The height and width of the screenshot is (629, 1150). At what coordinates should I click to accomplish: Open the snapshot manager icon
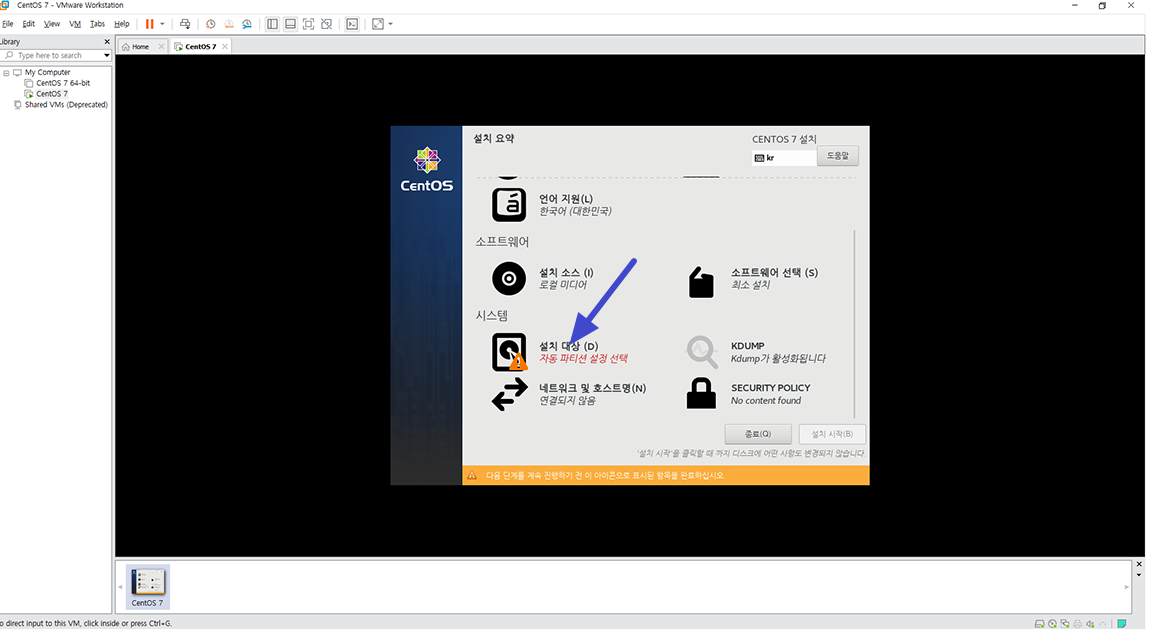point(247,24)
